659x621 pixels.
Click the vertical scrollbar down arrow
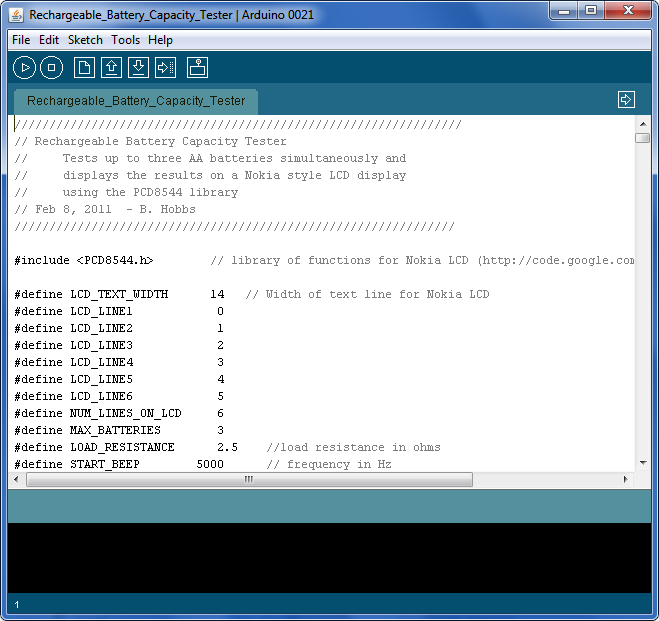click(643, 463)
